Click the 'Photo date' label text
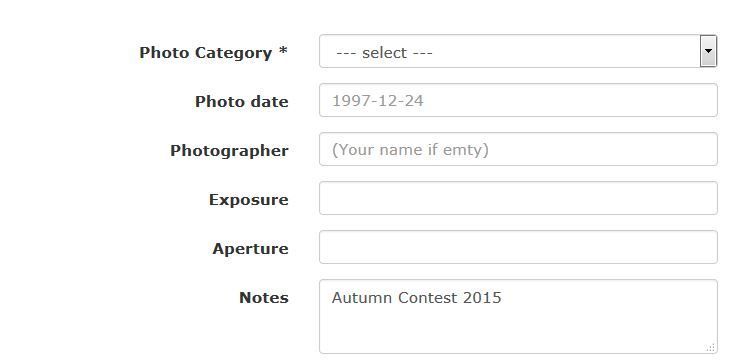The width and height of the screenshot is (729, 364). coord(241,101)
